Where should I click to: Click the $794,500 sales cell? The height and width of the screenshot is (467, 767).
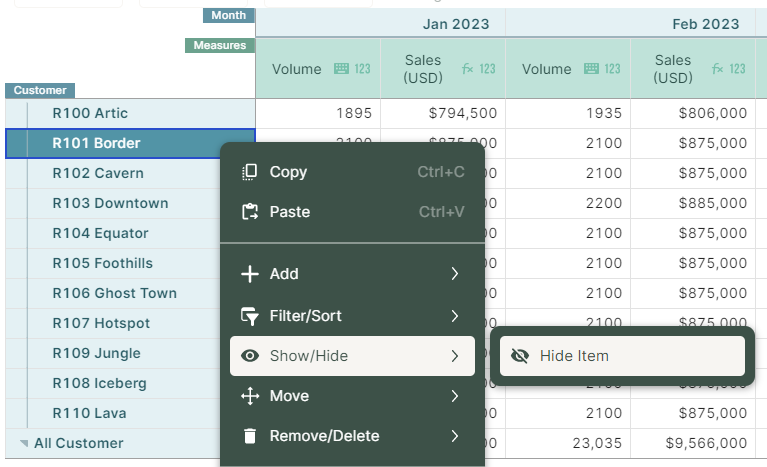coord(443,113)
